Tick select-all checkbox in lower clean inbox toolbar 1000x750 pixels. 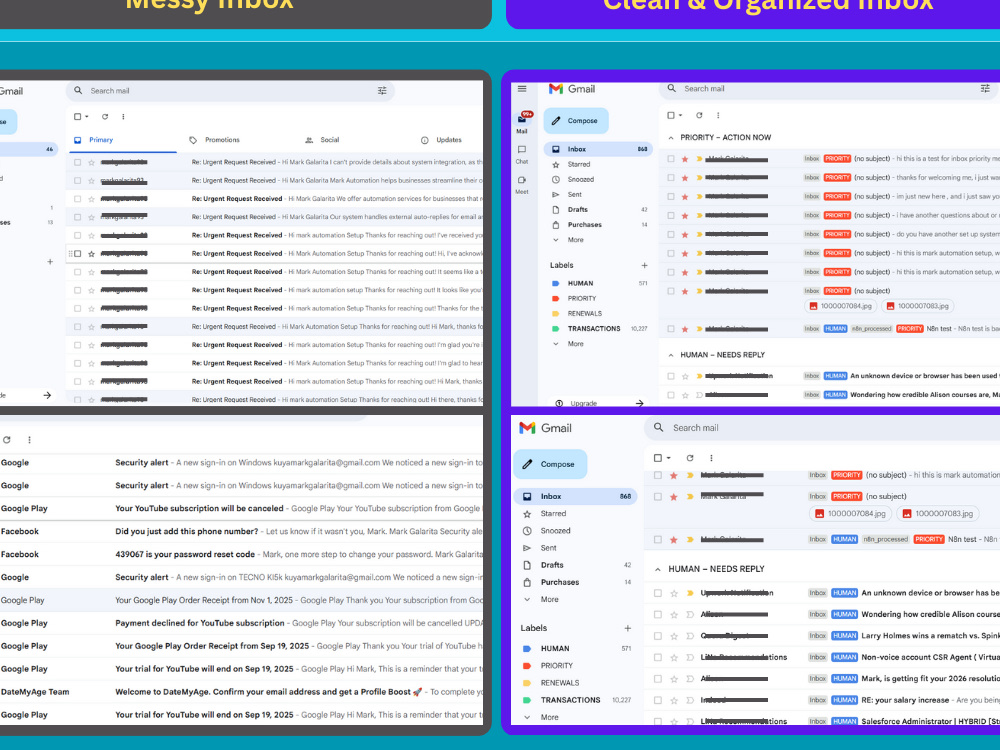point(658,458)
